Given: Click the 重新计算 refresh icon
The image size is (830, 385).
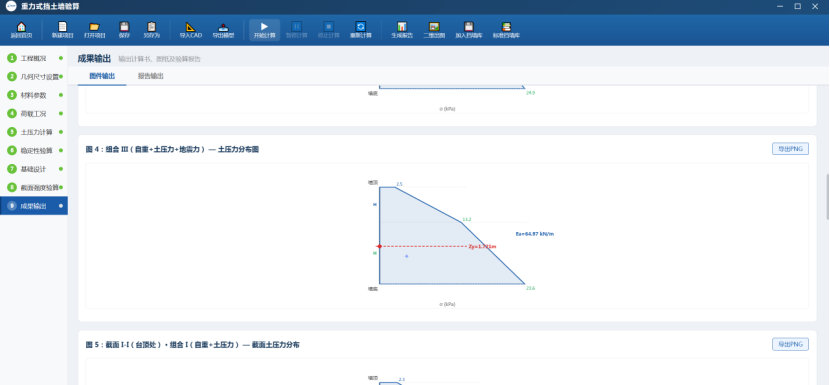Looking at the screenshot, I should [360, 30].
